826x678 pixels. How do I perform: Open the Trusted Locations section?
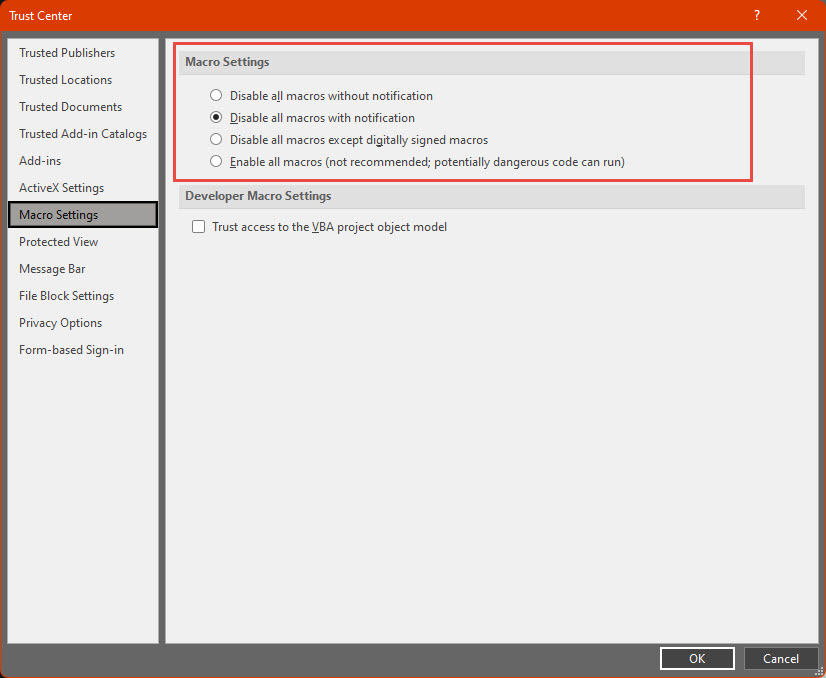coord(65,79)
